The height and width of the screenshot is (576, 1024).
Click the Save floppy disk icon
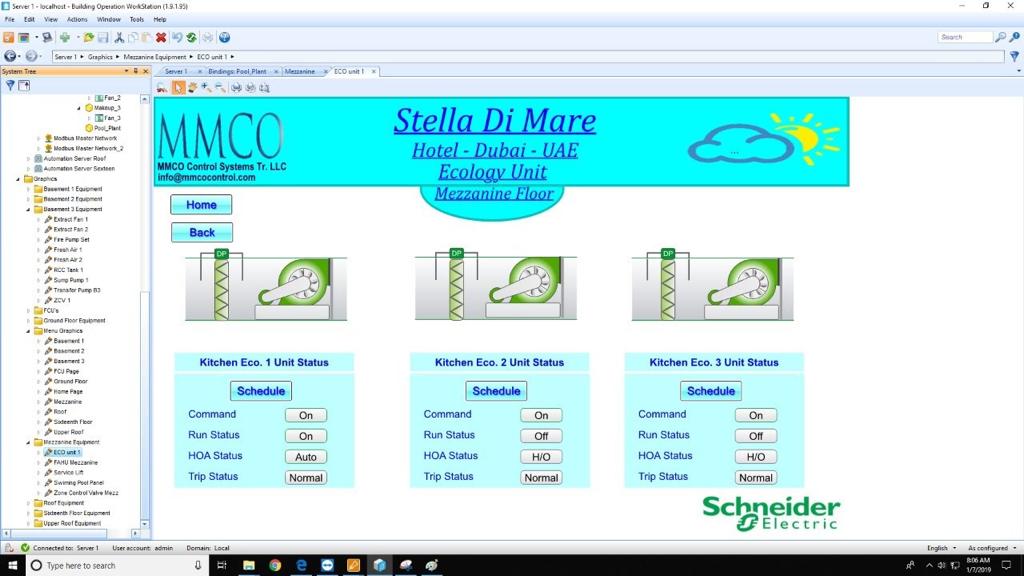coord(103,37)
